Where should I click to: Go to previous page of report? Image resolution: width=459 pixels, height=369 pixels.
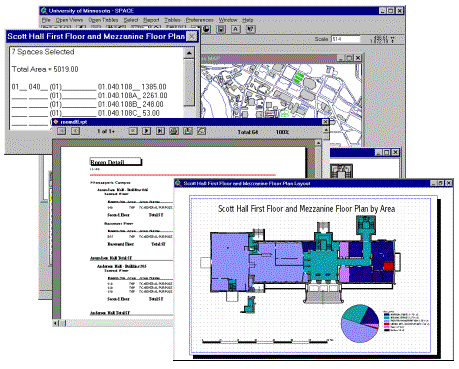(x=75, y=131)
